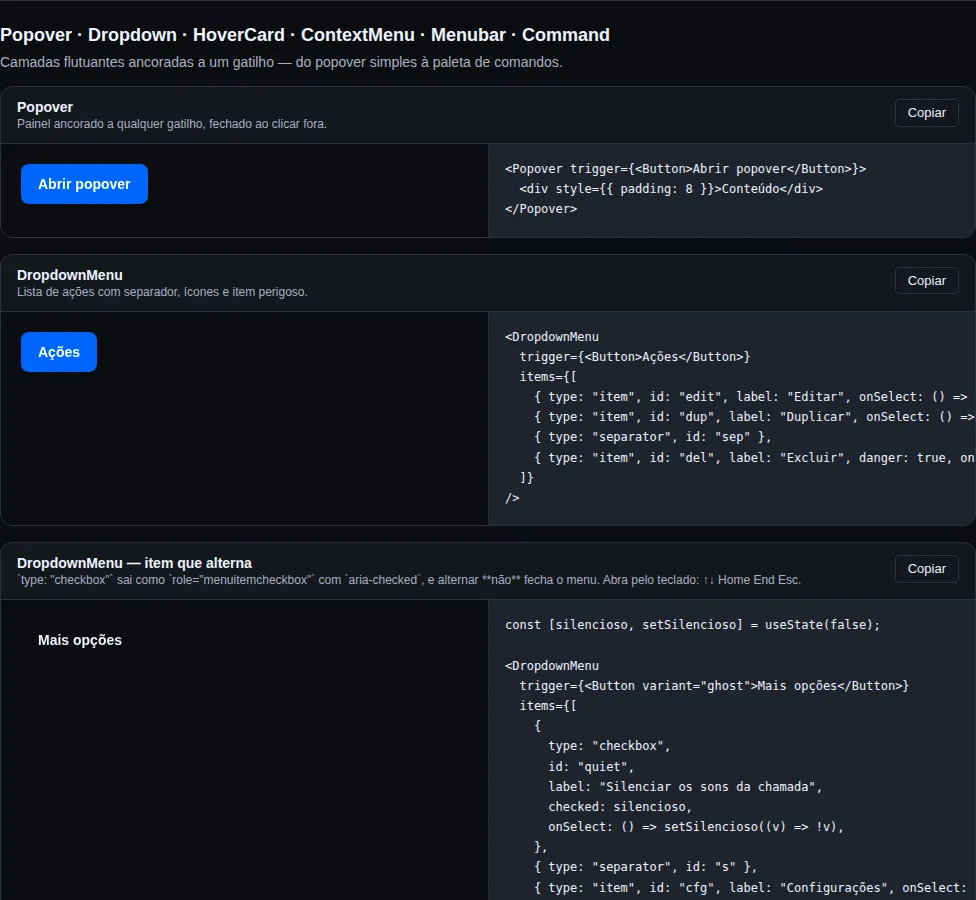Click the Abrir popover button
This screenshot has width=976, height=900.
84,184
